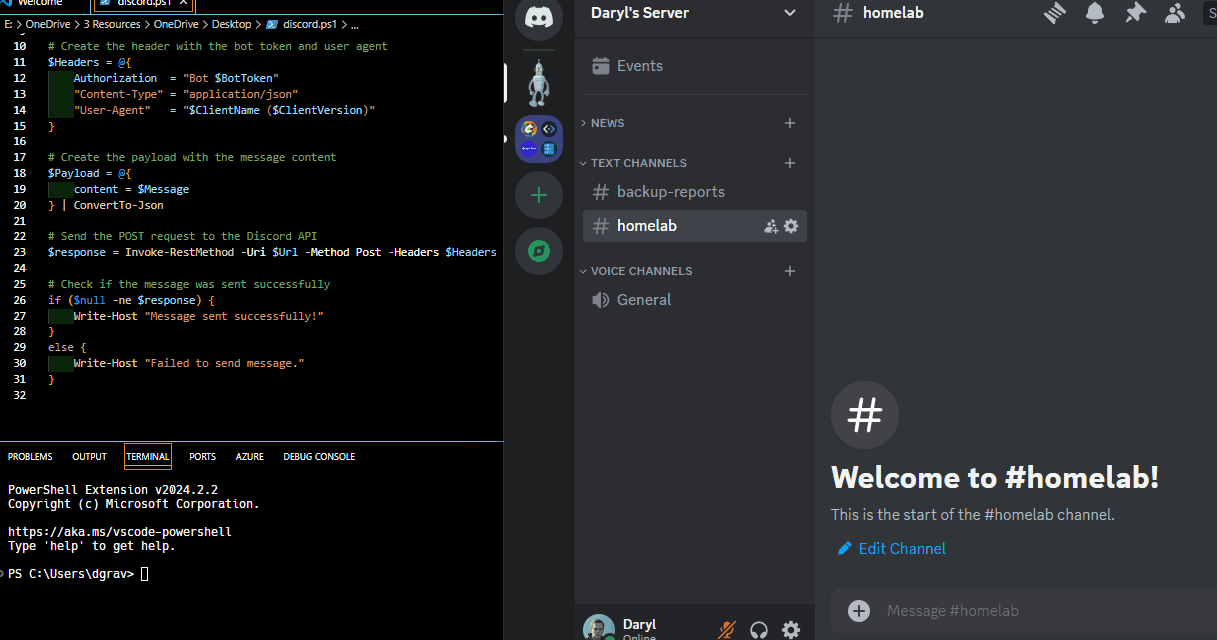Click the Add a Server plus icon
This screenshot has height=640, width=1217.
(x=539, y=195)
